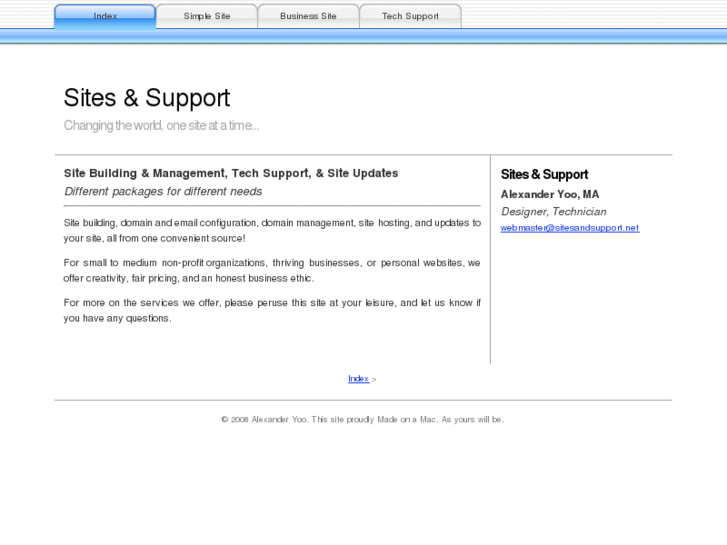727x545 pixels.
Task: Click the paragraph starting "For more on the services"
Action: pyautogui.click(x=272, y=310)
